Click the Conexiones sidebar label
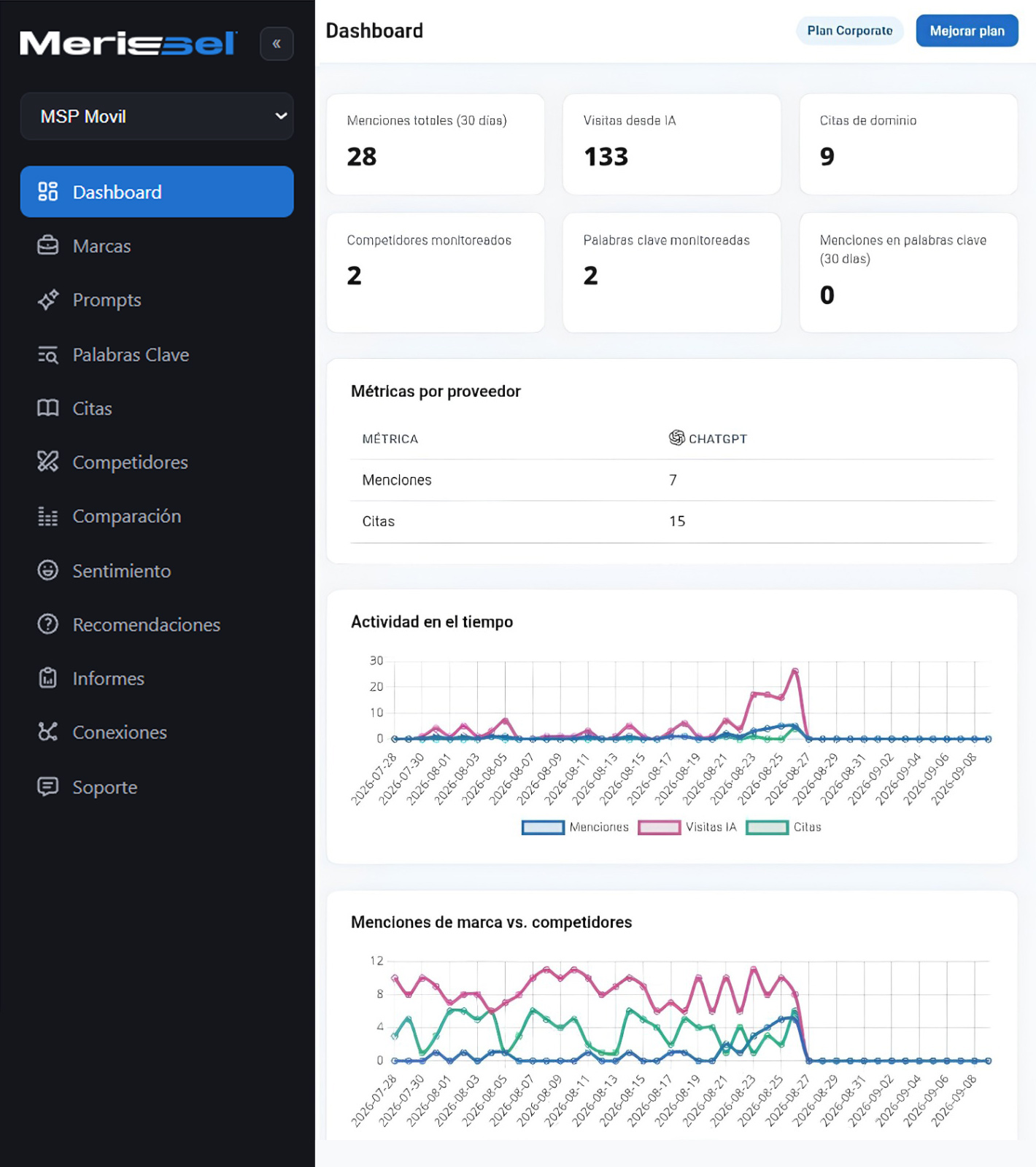This screenshot has height=1167, width=1036. pyautogui.click(x=120, y=732)
